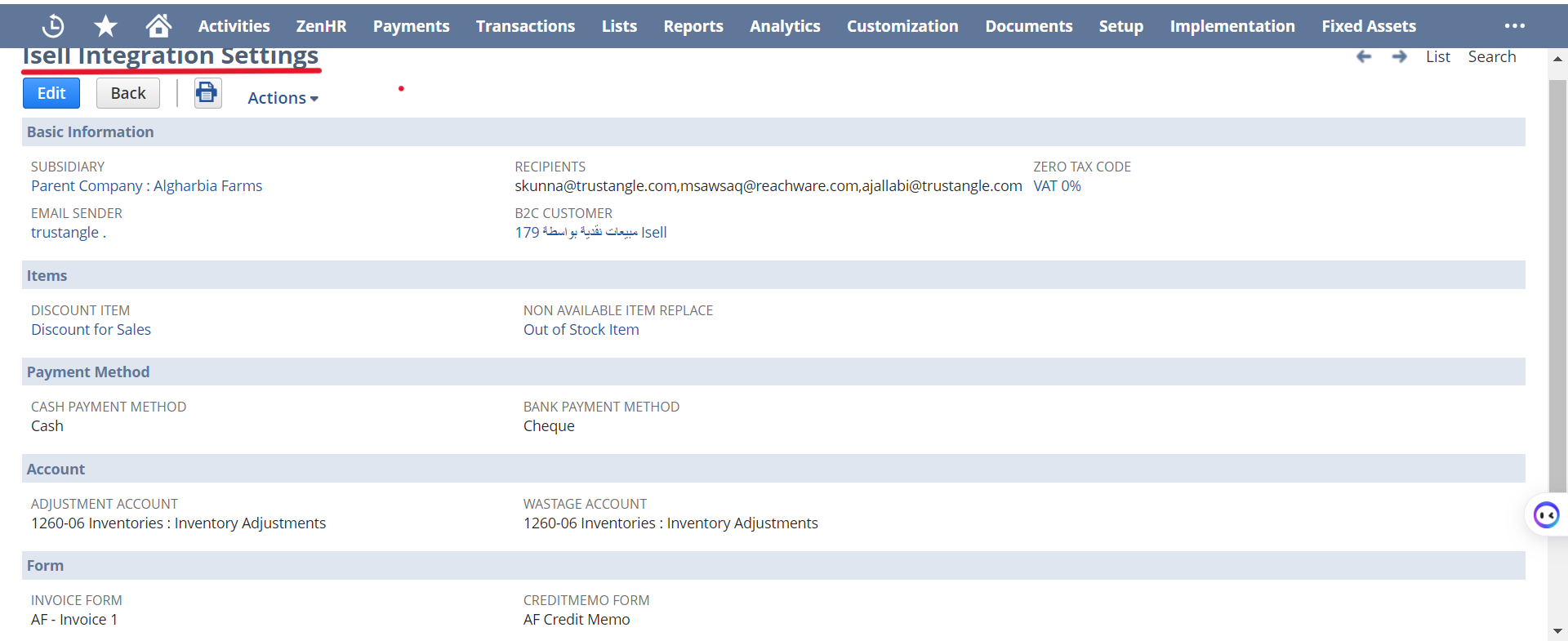Open the List link
This screenshot has width=1568, height=641.
point(1437,56)
